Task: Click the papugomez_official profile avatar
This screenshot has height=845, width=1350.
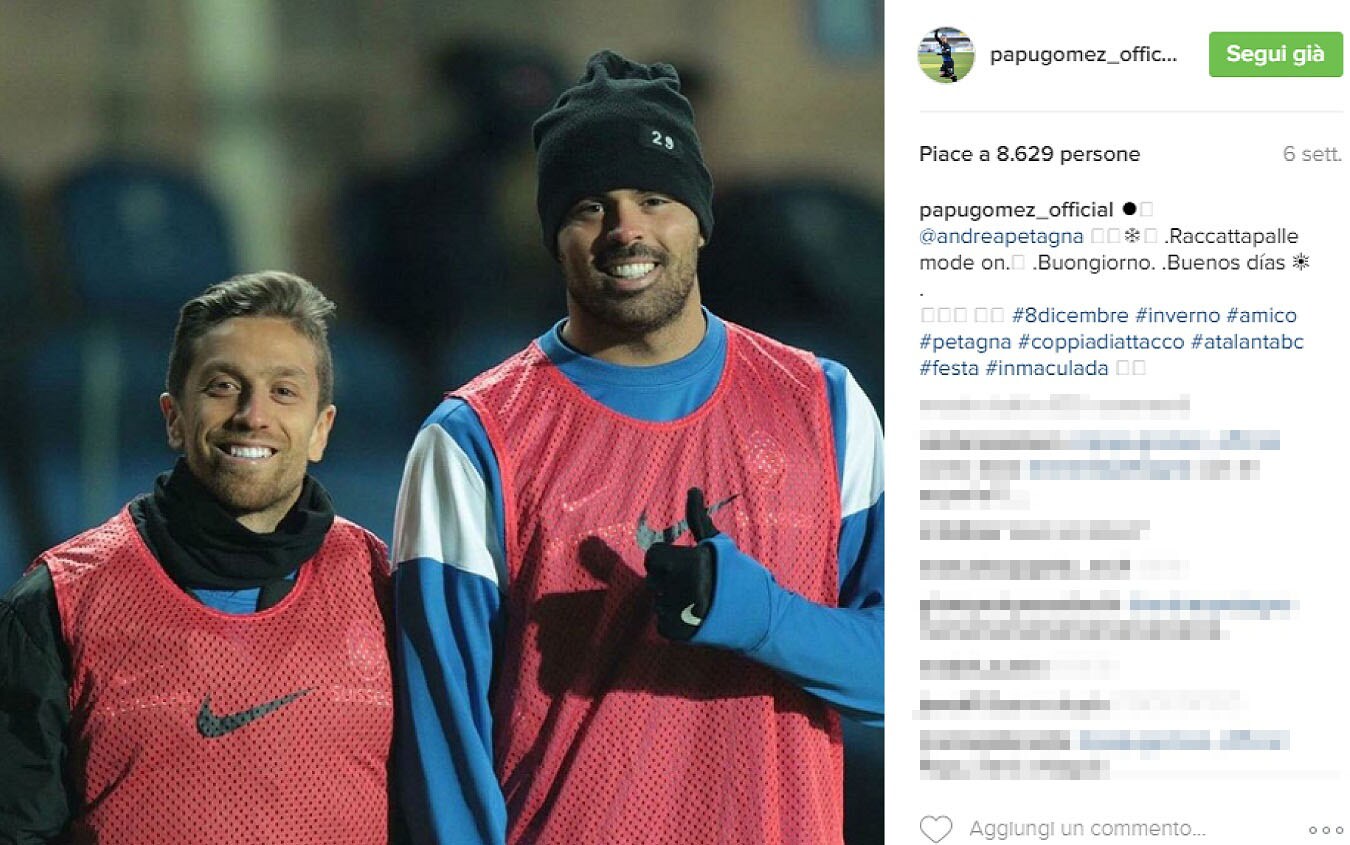Action: pos(946,55)
